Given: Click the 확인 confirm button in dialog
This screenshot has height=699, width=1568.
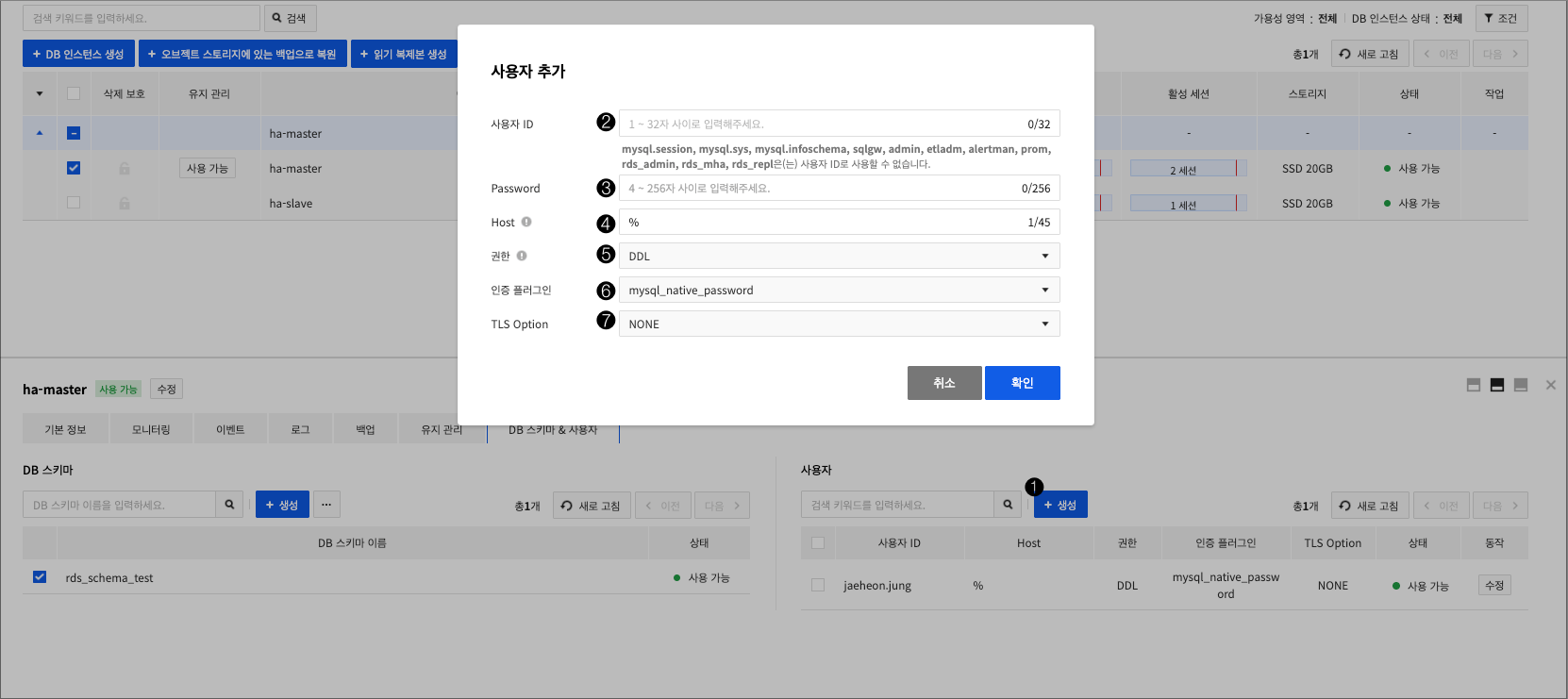Looking at the screenshot, I should tap(1023, 383).
